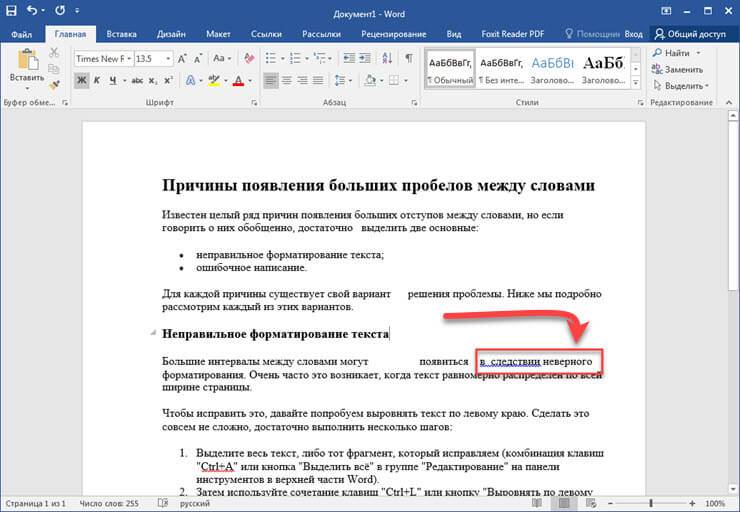Undo the last action
This screenshot has width=740, height=512.
tap(32, 10)
